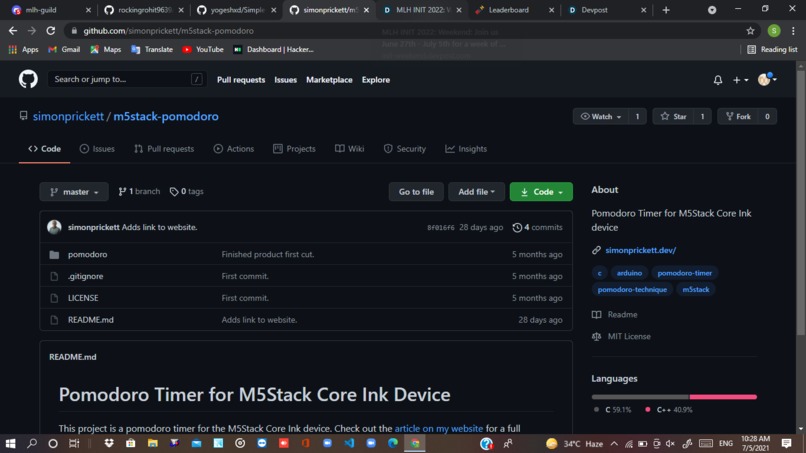This screenshot has height=453, width=806.
Task: Open the .gitignore file
Action: (85, 276)
